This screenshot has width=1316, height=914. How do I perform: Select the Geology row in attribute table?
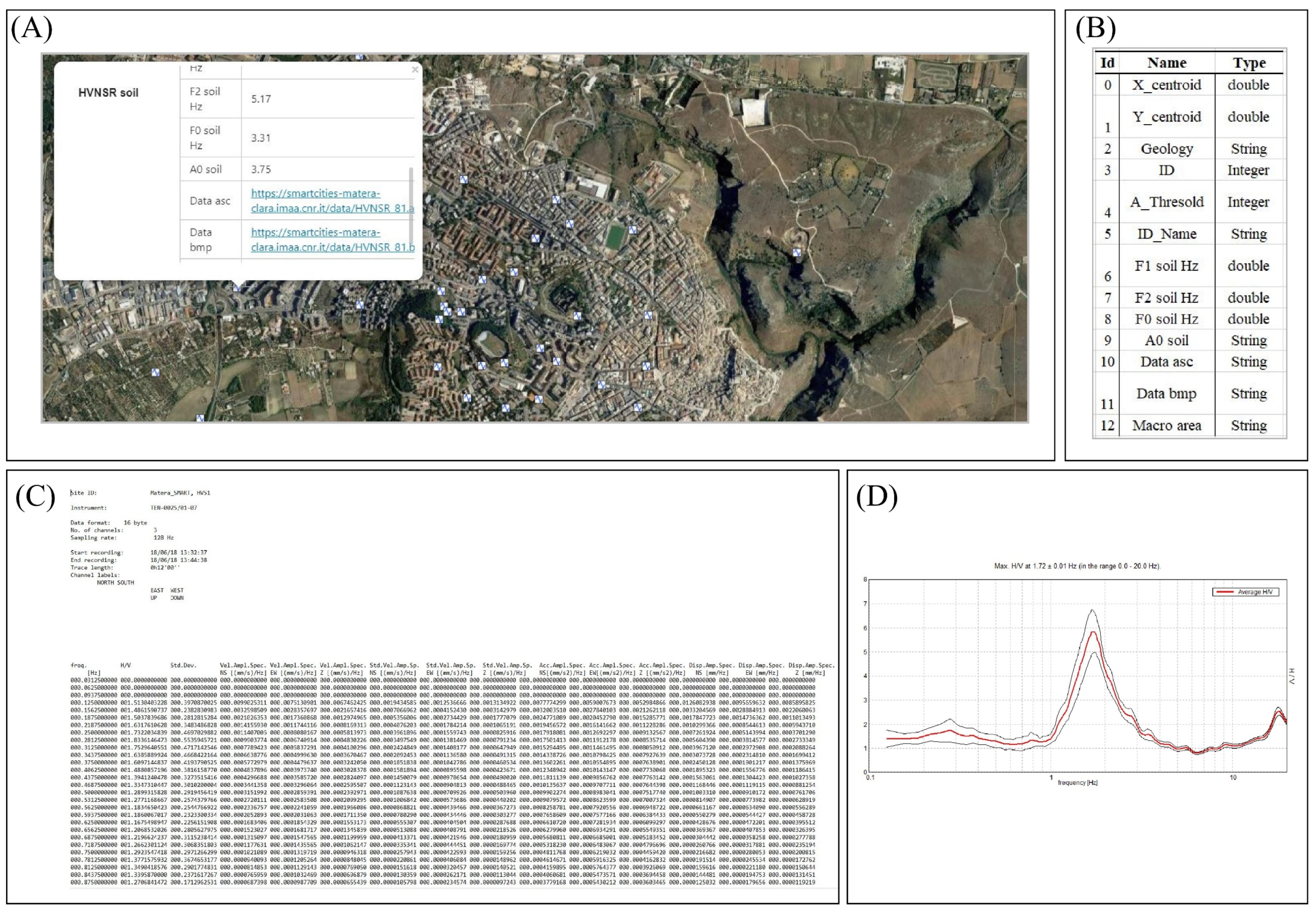1166,149
